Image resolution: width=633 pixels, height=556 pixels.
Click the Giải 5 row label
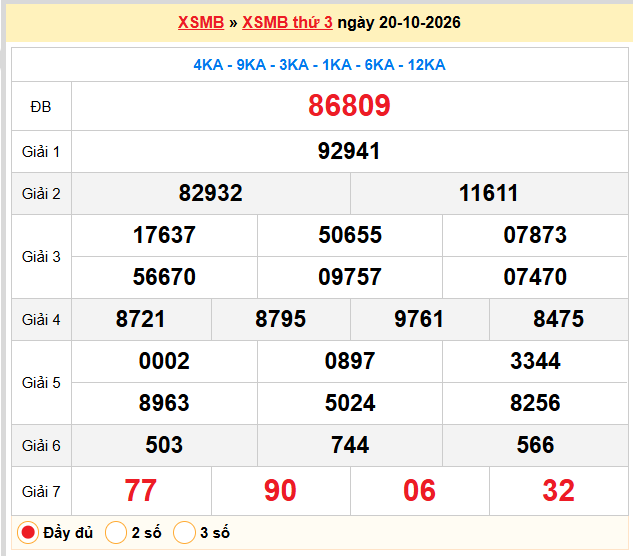click(41, 383)
